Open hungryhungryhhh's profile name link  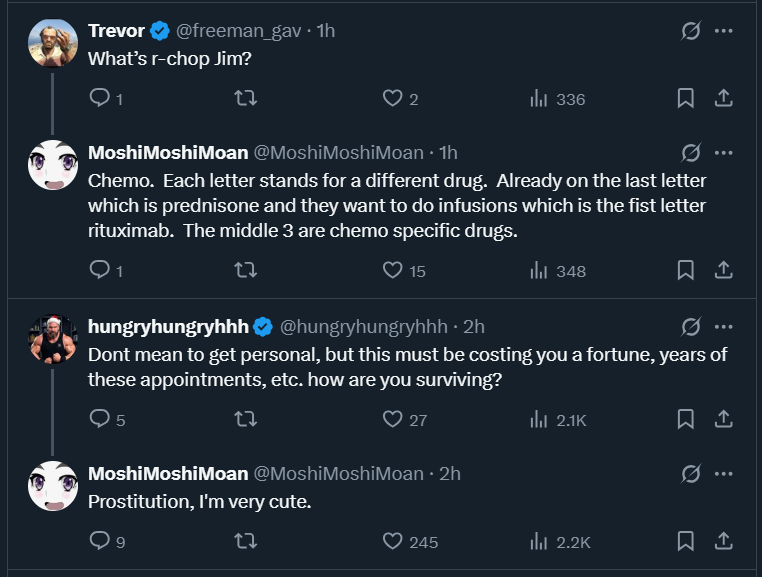pos(169,327)
